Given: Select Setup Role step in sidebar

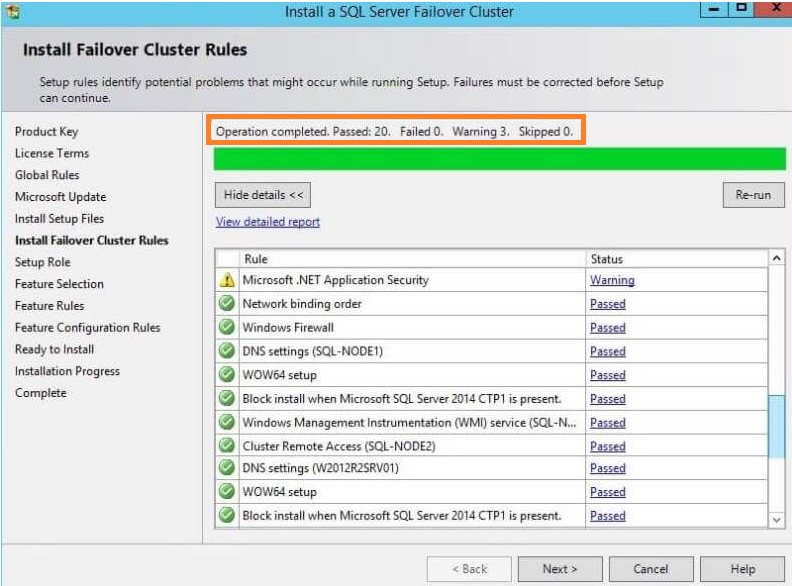Looking at the screenshot, I should point(42,262).
